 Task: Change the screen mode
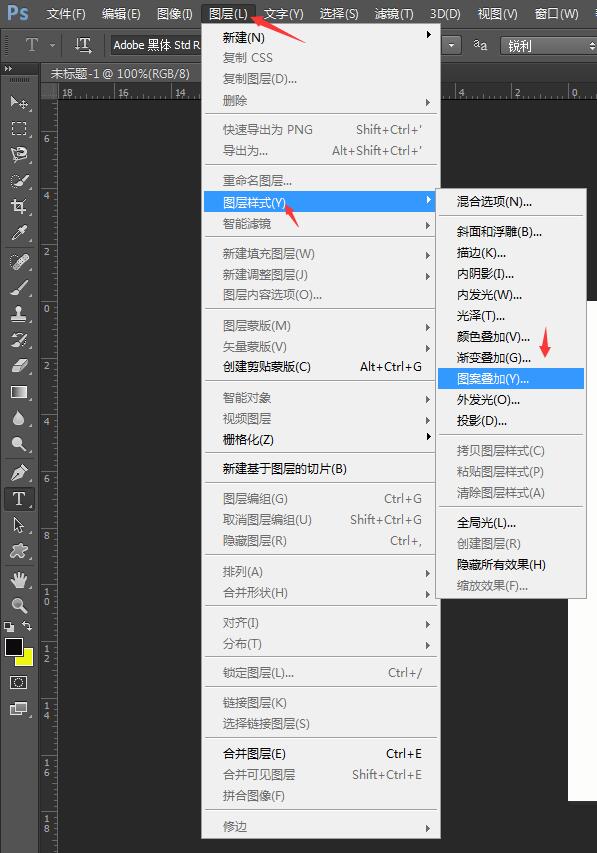click(x=19, y=708)
